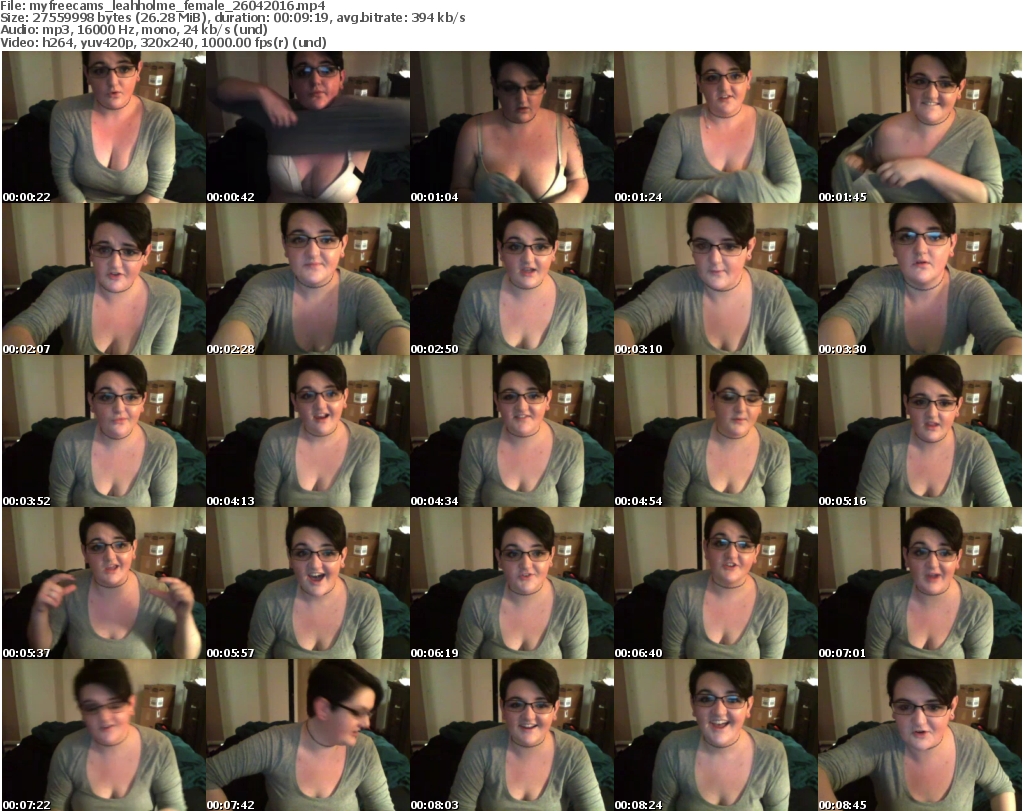Viewport: 1024px width, 811px height.
Task: Click the thumbnail at 00:03:10
Action: (716, 279)
